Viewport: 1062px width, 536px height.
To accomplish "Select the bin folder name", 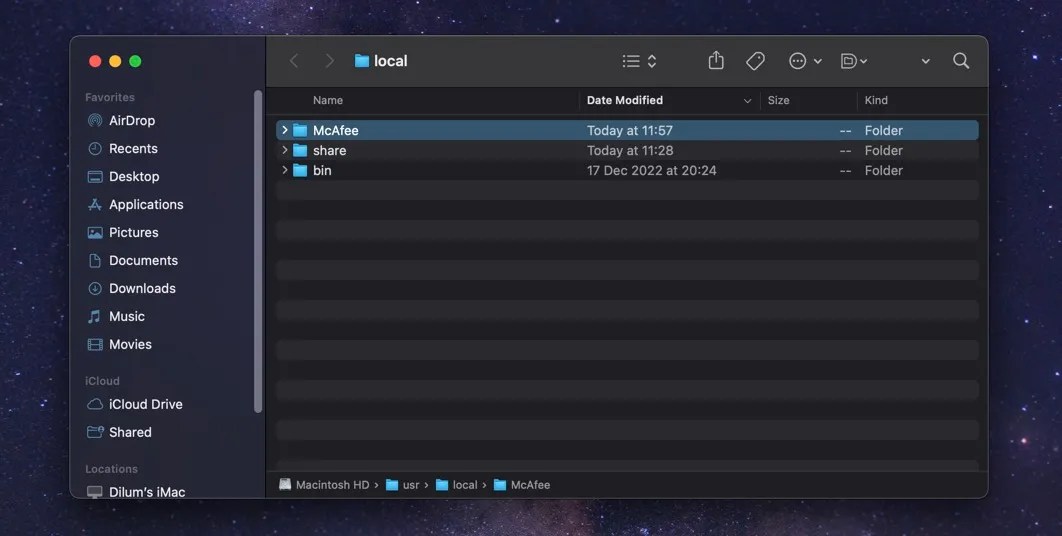I will (322, 170).
